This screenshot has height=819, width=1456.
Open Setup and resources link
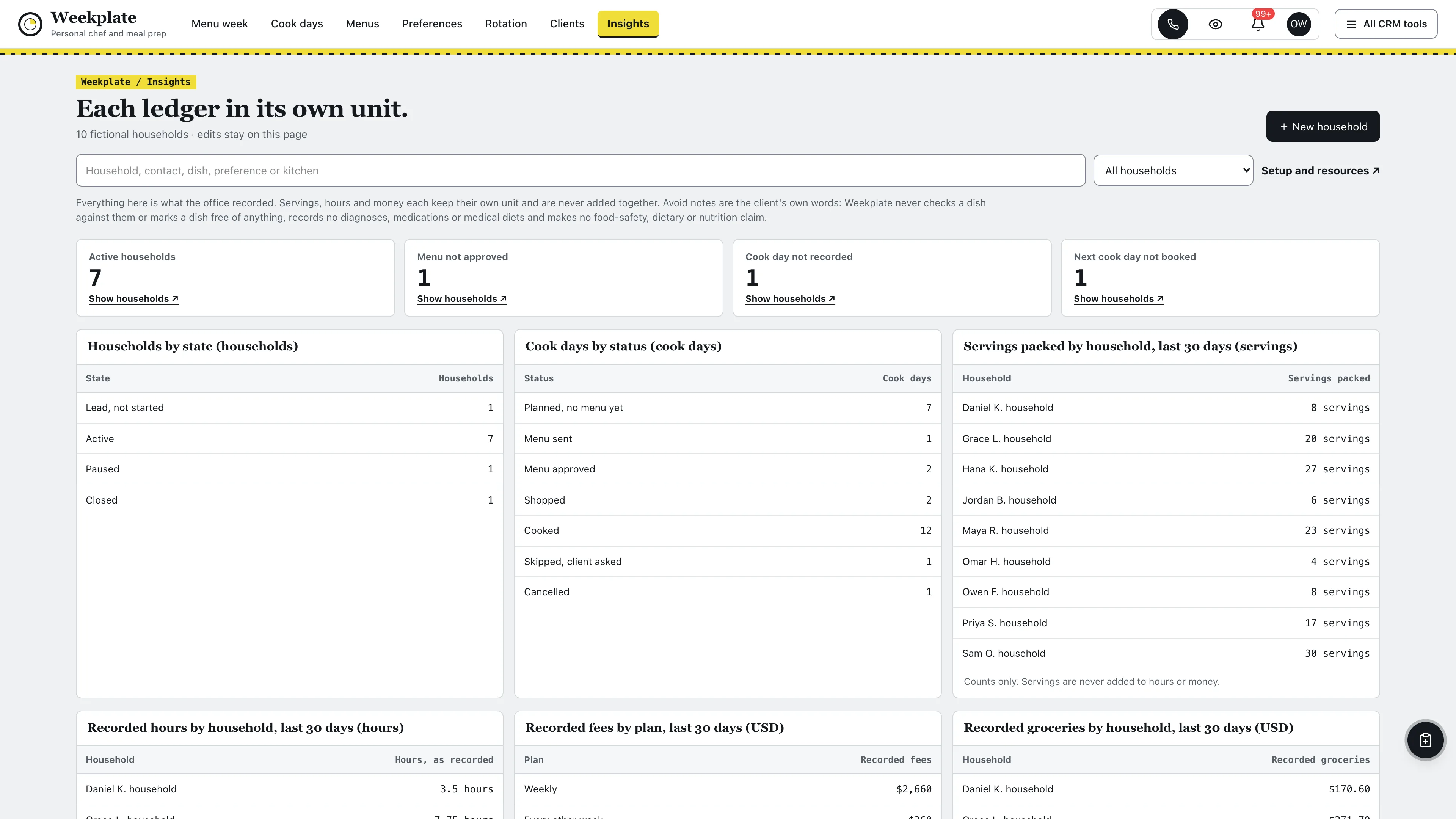coord(1320,171)
